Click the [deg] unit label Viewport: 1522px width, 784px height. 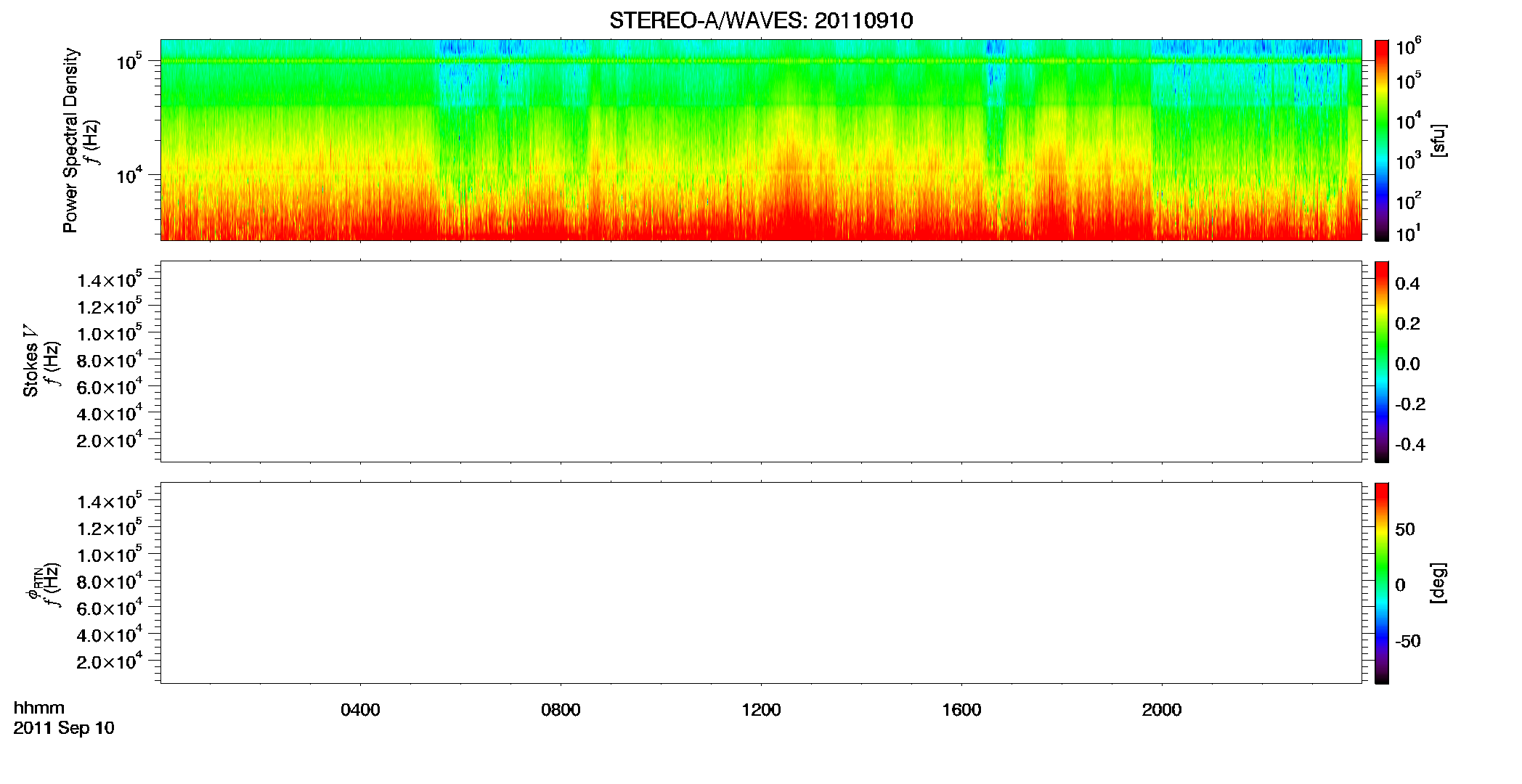pyautogui.click(x=1438, y=583)
